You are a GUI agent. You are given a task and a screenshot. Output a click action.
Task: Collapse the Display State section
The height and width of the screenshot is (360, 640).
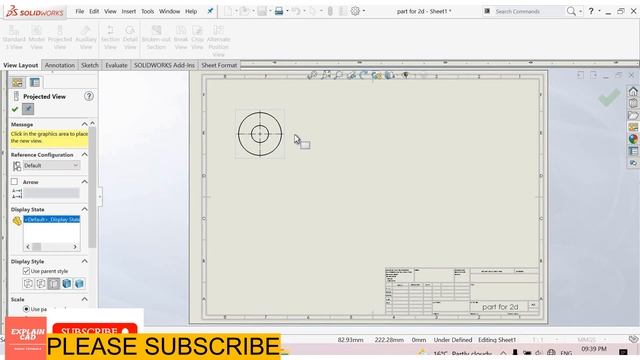(84, 209)
